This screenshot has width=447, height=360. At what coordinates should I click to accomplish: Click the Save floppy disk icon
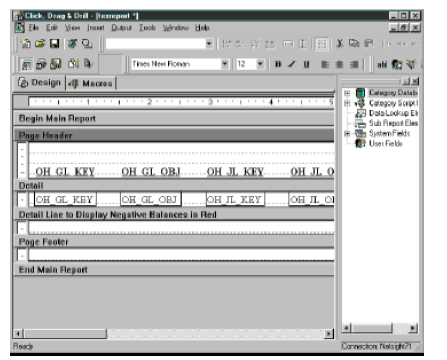point(54,44)
